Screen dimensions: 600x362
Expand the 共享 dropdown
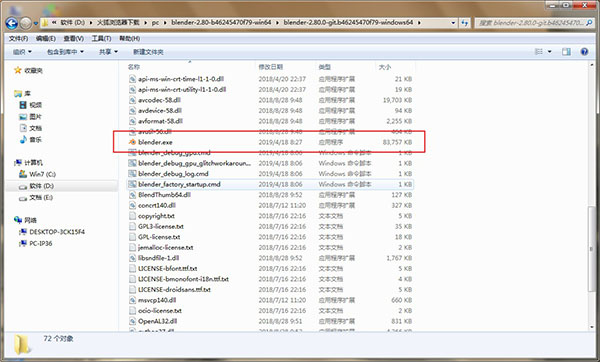click(108, 52)
